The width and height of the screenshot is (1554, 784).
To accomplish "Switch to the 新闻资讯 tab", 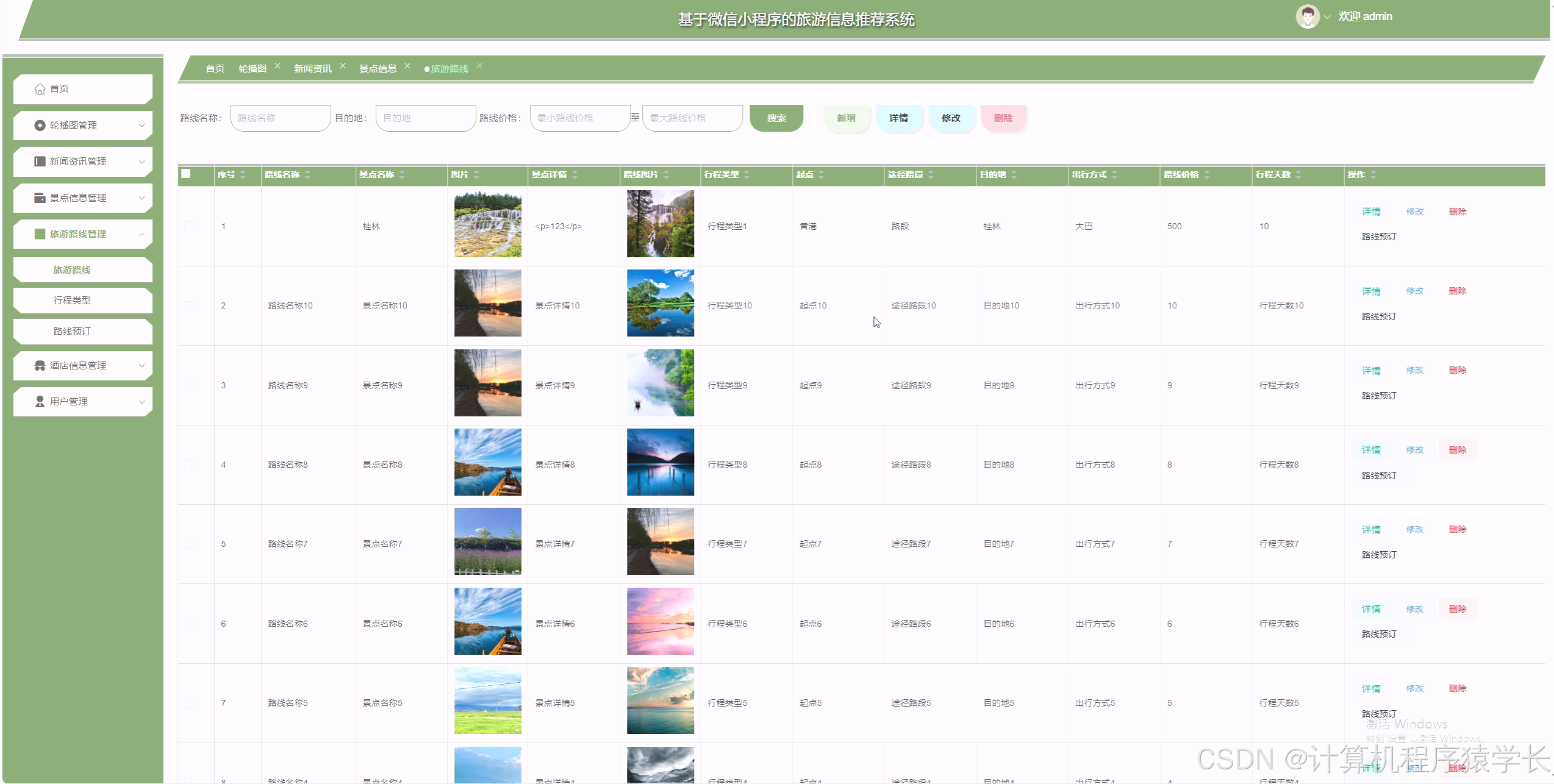I will click(312, 69).
